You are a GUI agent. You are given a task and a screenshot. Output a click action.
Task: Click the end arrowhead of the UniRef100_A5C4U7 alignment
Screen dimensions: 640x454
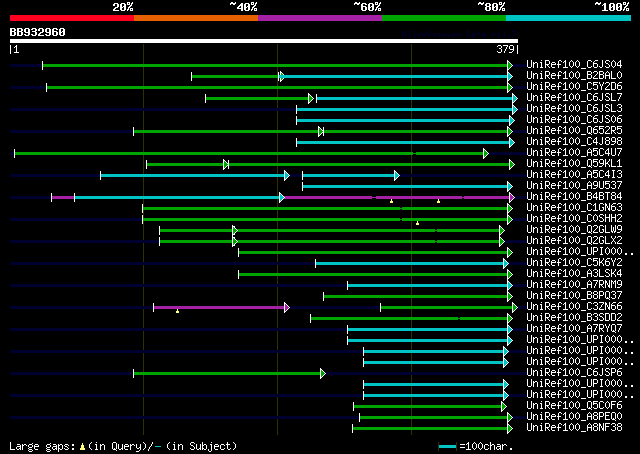(x=486, y=154)
